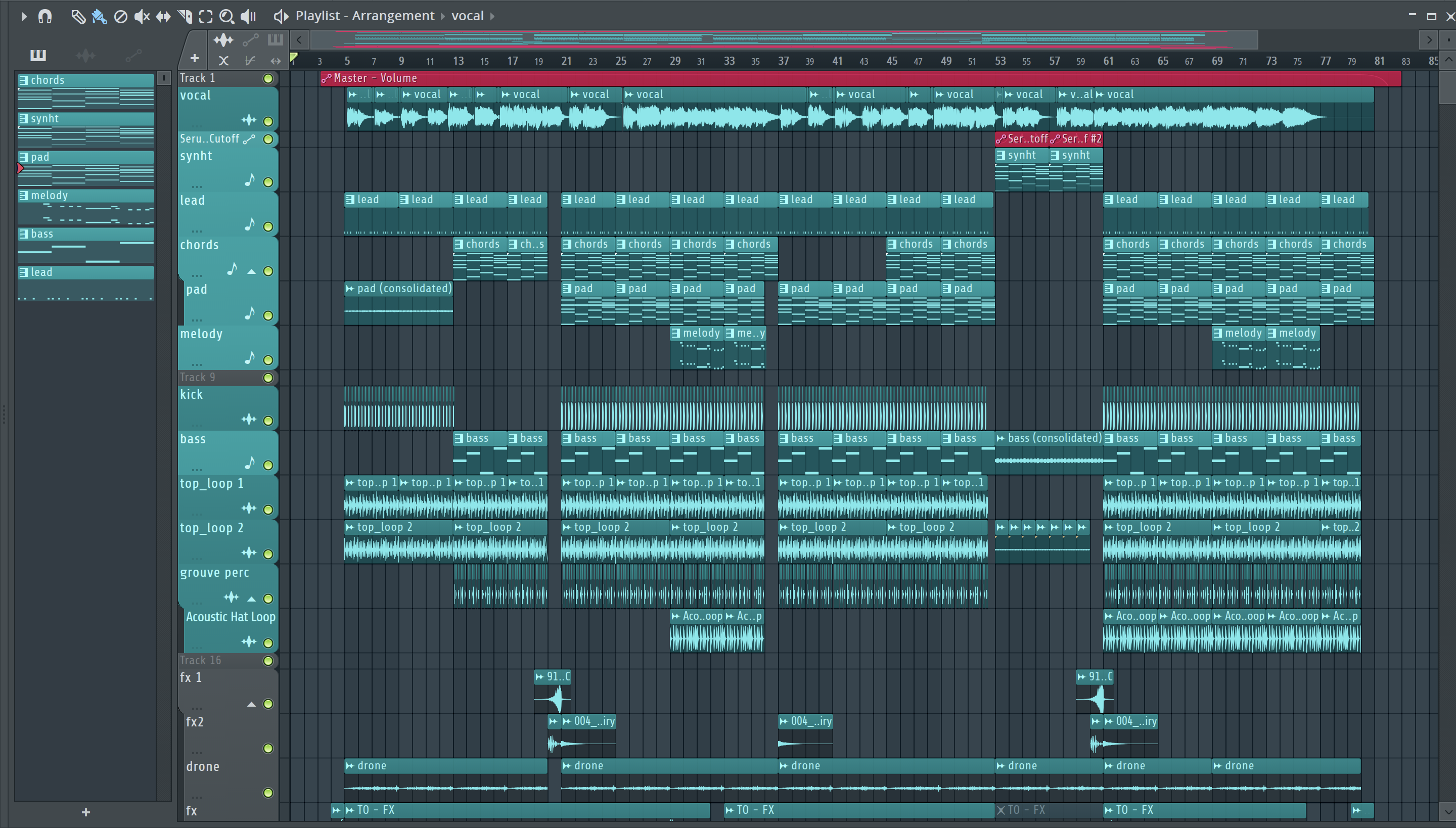1456x828 pixels.
Task: Choose the Select marquee tool
Action: (x=206, y=17)
